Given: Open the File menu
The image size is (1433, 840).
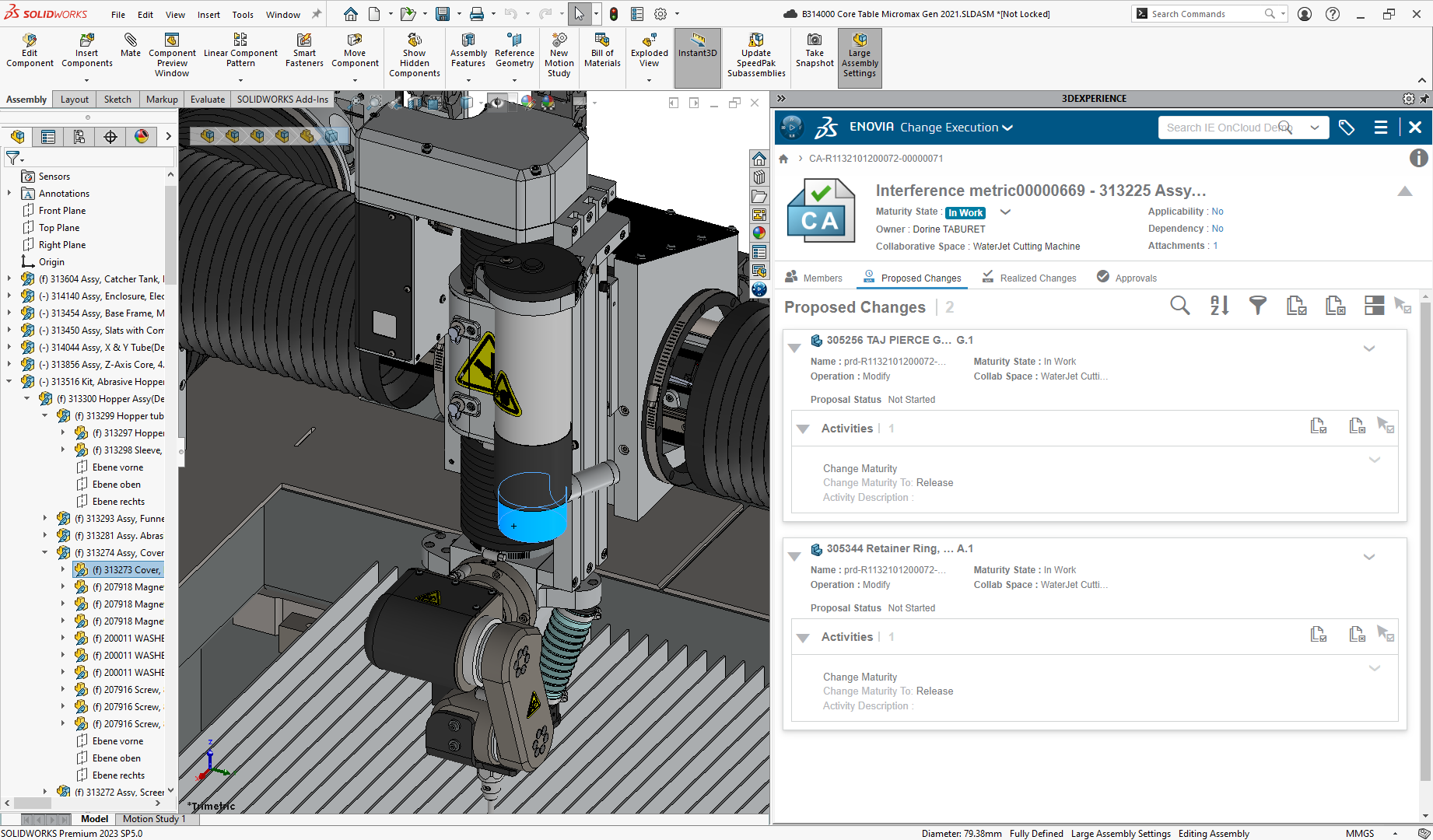Looking at the screenshot, I should coord(118,14).
